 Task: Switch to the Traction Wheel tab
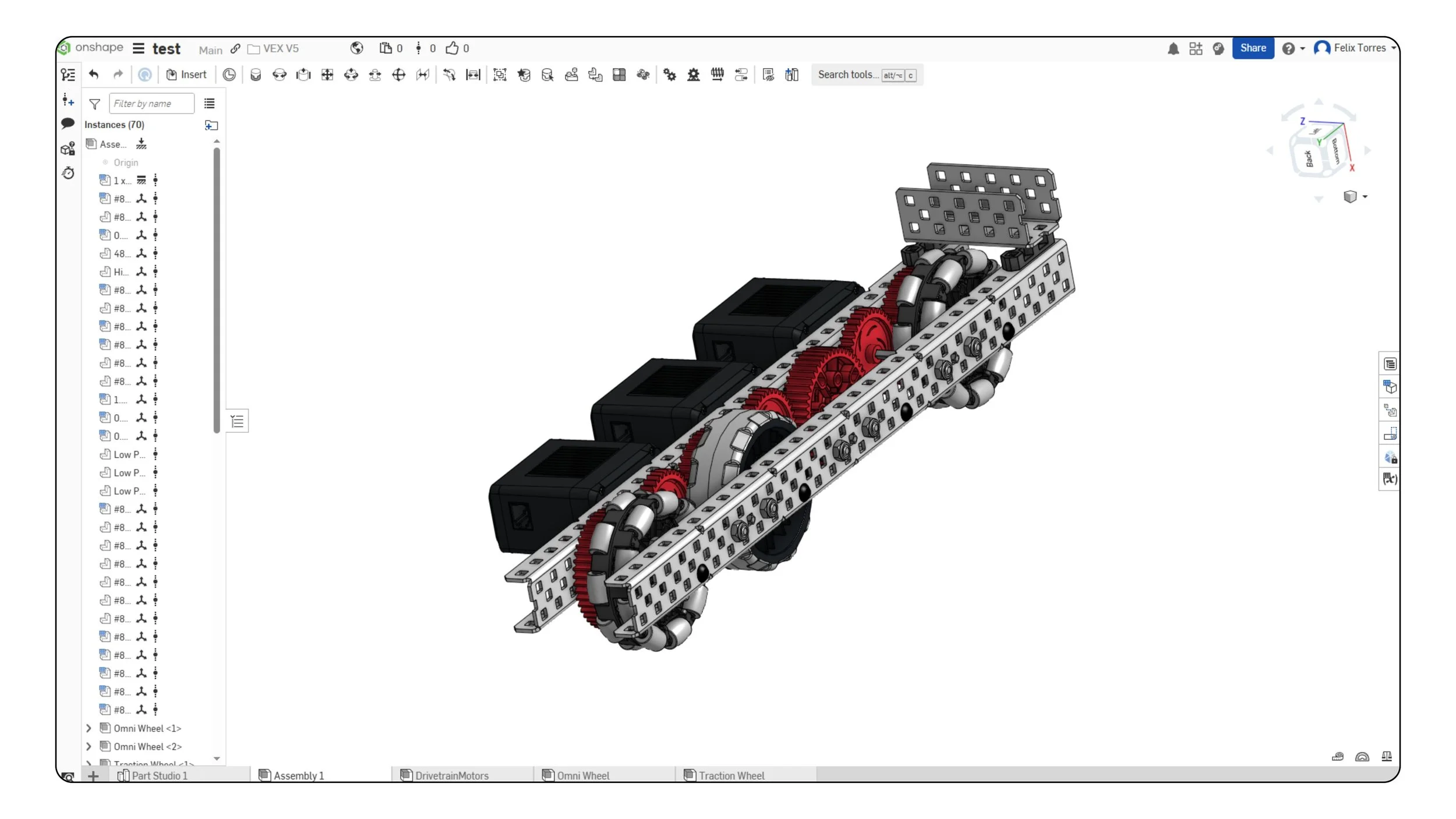coord(731,775)
